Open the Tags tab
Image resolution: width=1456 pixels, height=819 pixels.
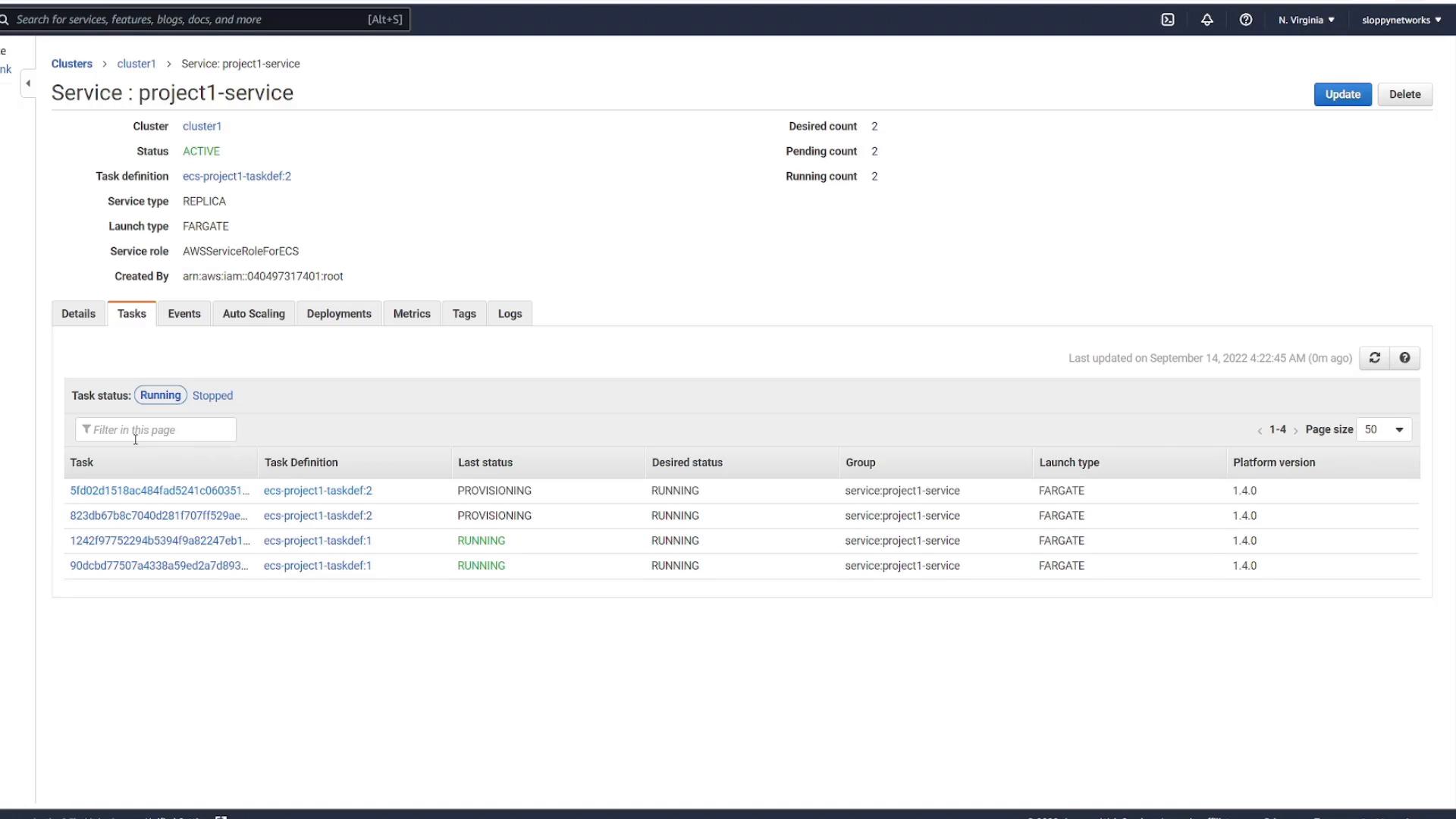464,314
